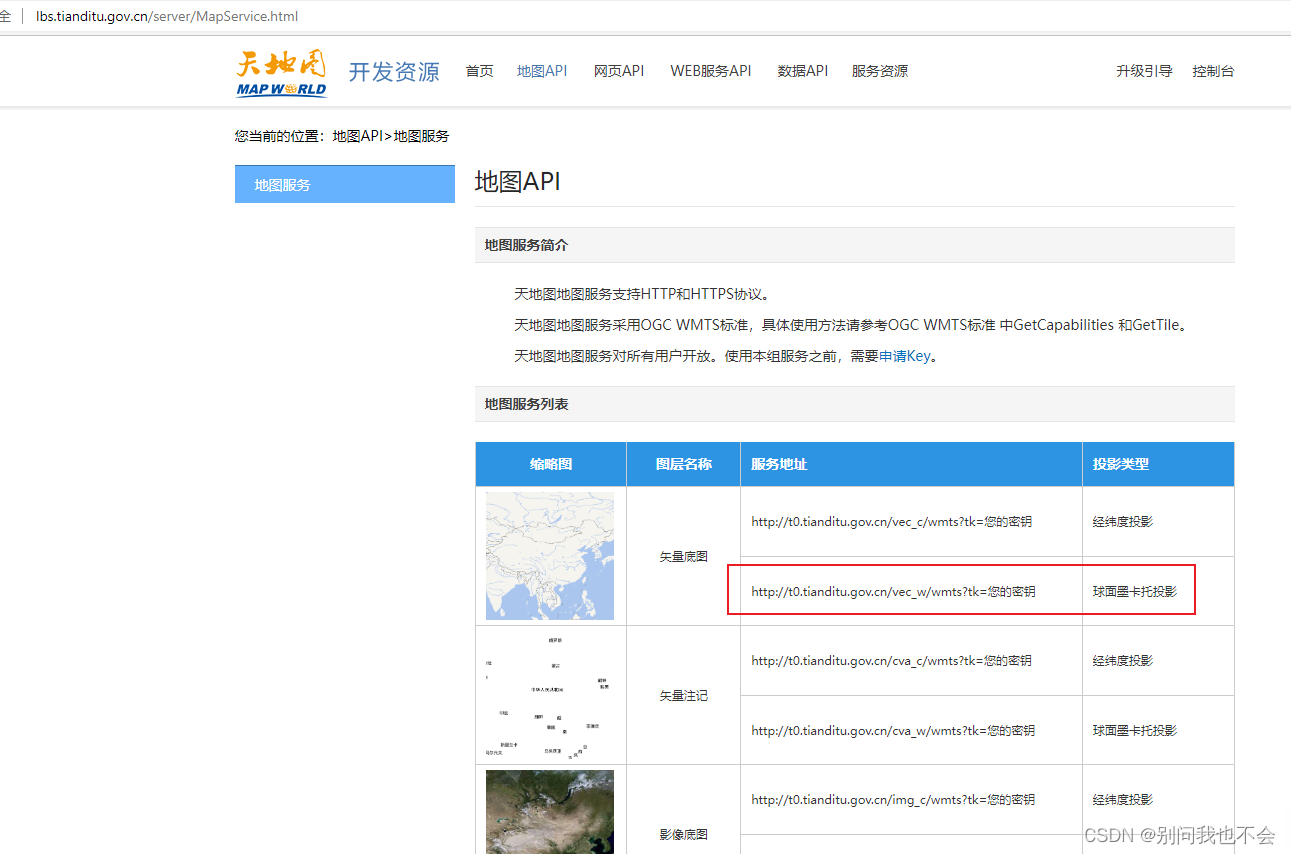Follow the 申请Key hyperlink

click(x=904, y=356)
